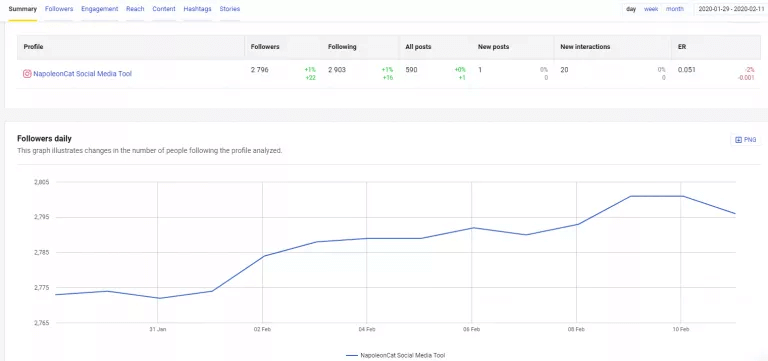Export the Followers daily graph as PNG
The image size is (768, 361).
click(x=746, y=140)
